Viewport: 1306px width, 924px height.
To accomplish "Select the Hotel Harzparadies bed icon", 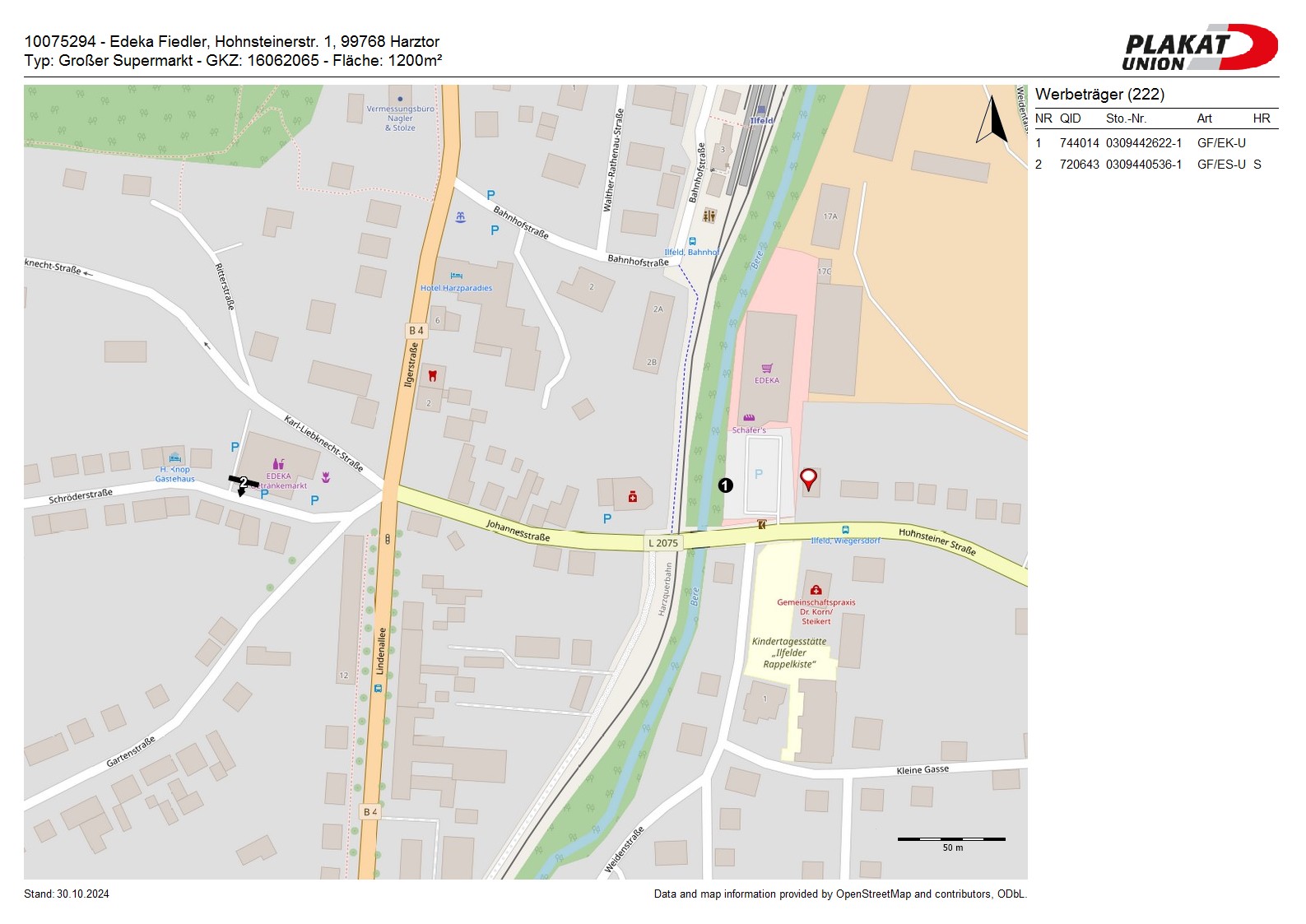I will click(x=457, y=276).
